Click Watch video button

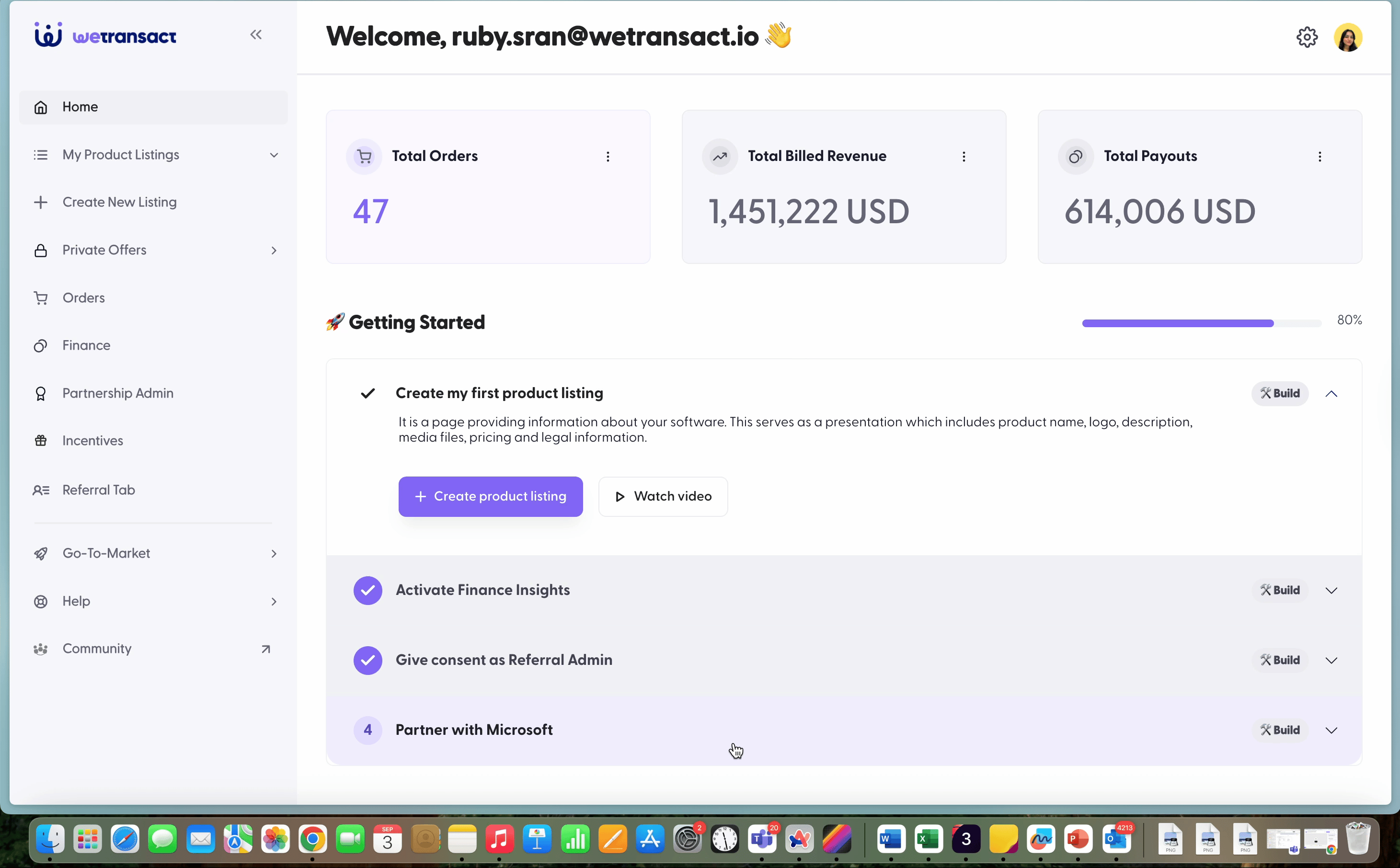(x=663, y=497)
